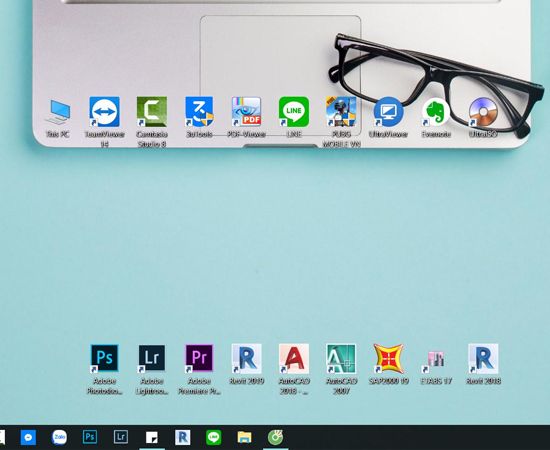Open Adobe Premiere Pro desktop shortcut
Screen dimensions: 550x450
199,358
